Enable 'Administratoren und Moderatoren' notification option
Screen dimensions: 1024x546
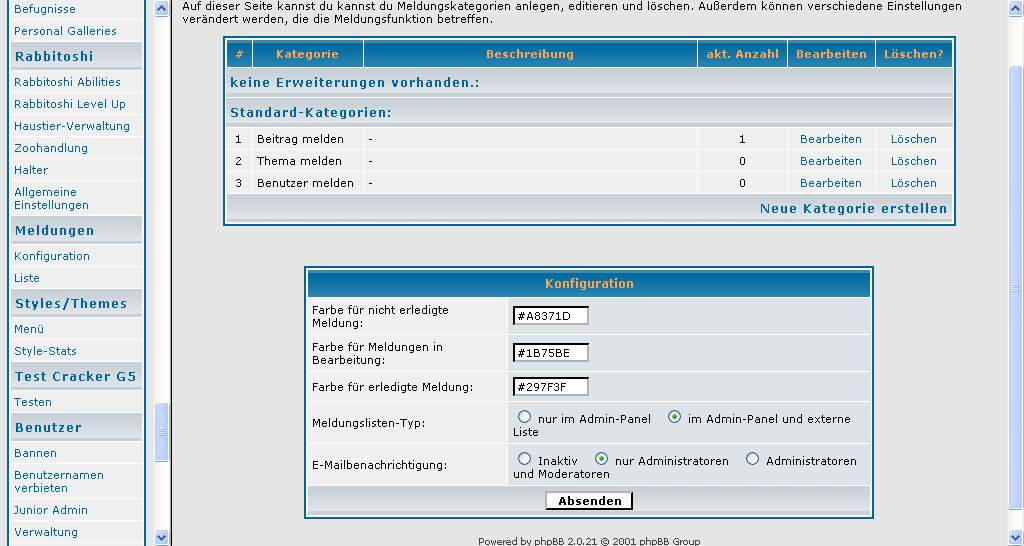(752, 459)
